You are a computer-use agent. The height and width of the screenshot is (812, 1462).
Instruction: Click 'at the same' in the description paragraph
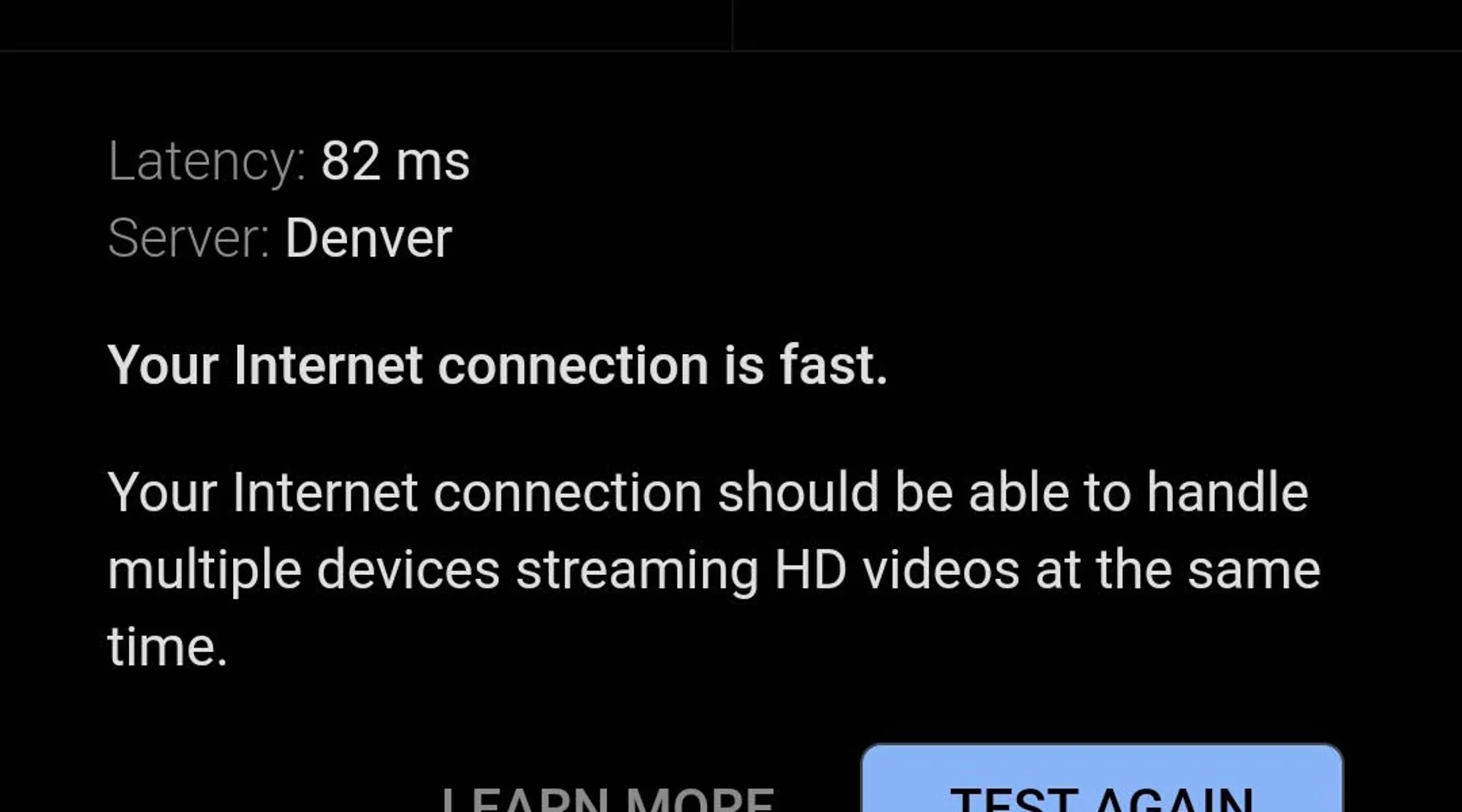tap(1179, 569)
